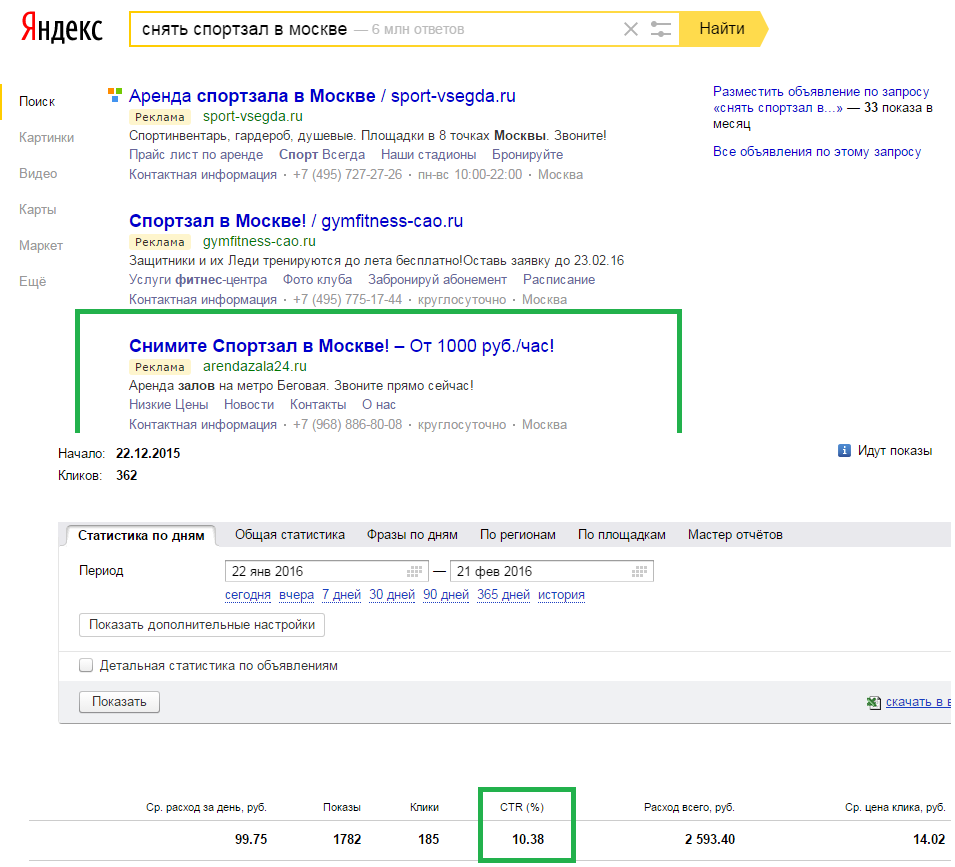Clear the search query with the X icon
The width and height of the screenshot is (955, 867).
pos(630,29)
